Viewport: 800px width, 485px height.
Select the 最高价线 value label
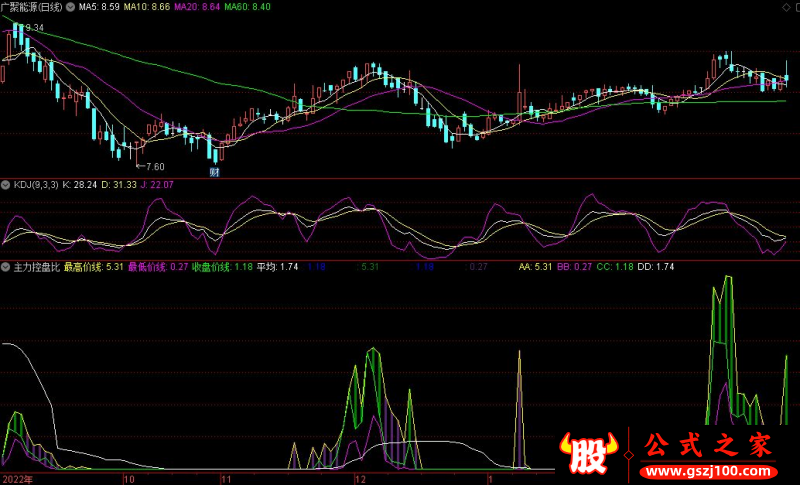pyautogui.click(x=93, y=267)
